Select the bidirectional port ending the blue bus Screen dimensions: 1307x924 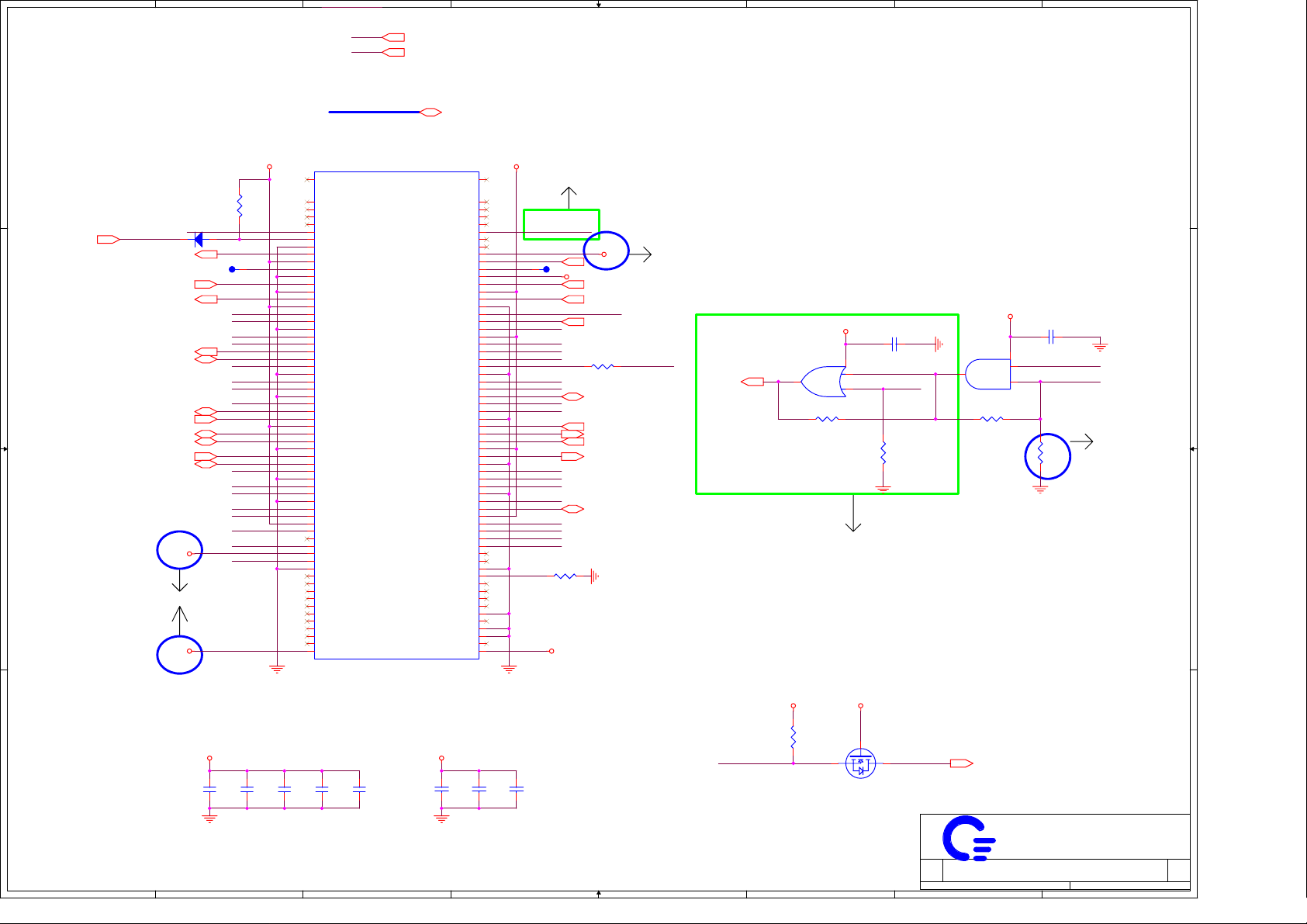tap(430, 112)
